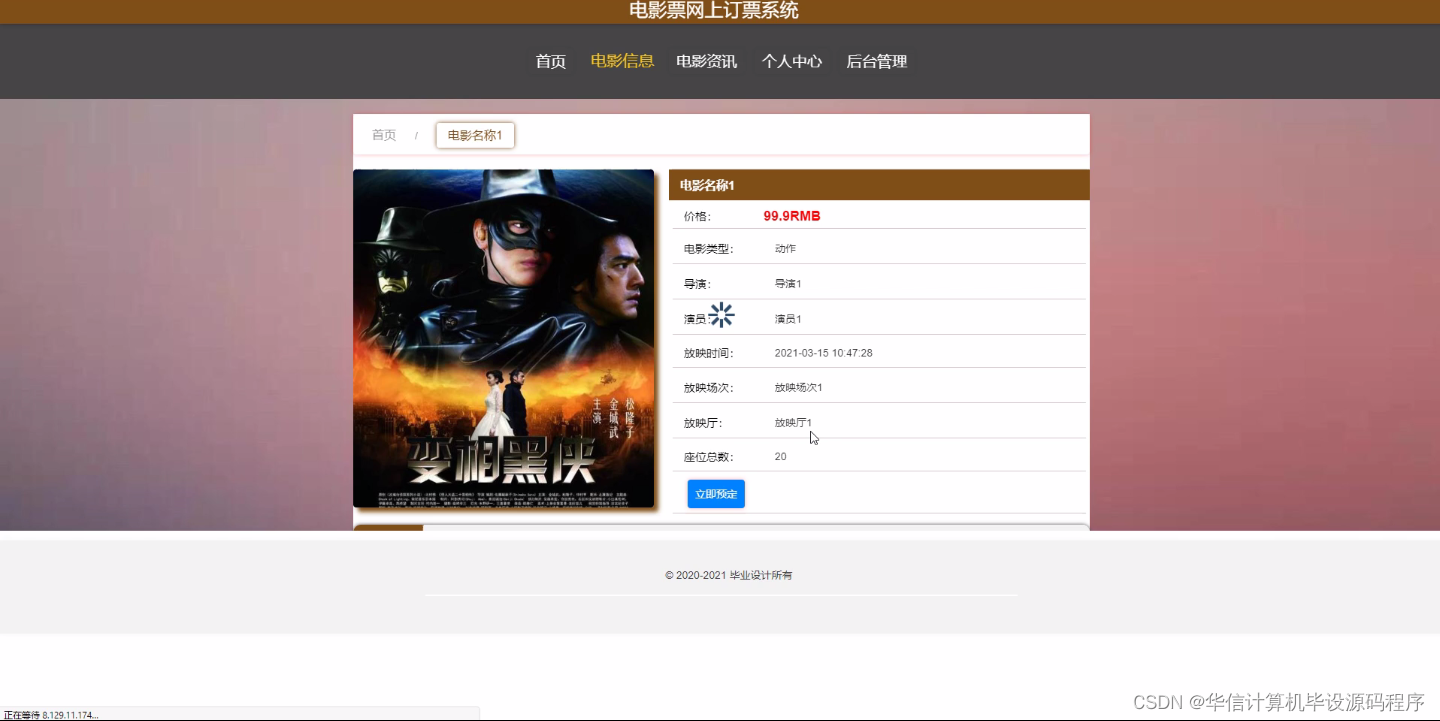This screenshot has width=1440, height=721.
Task: Click the seat total value 20
Action: pyautogui.click(x=780, y=457)
